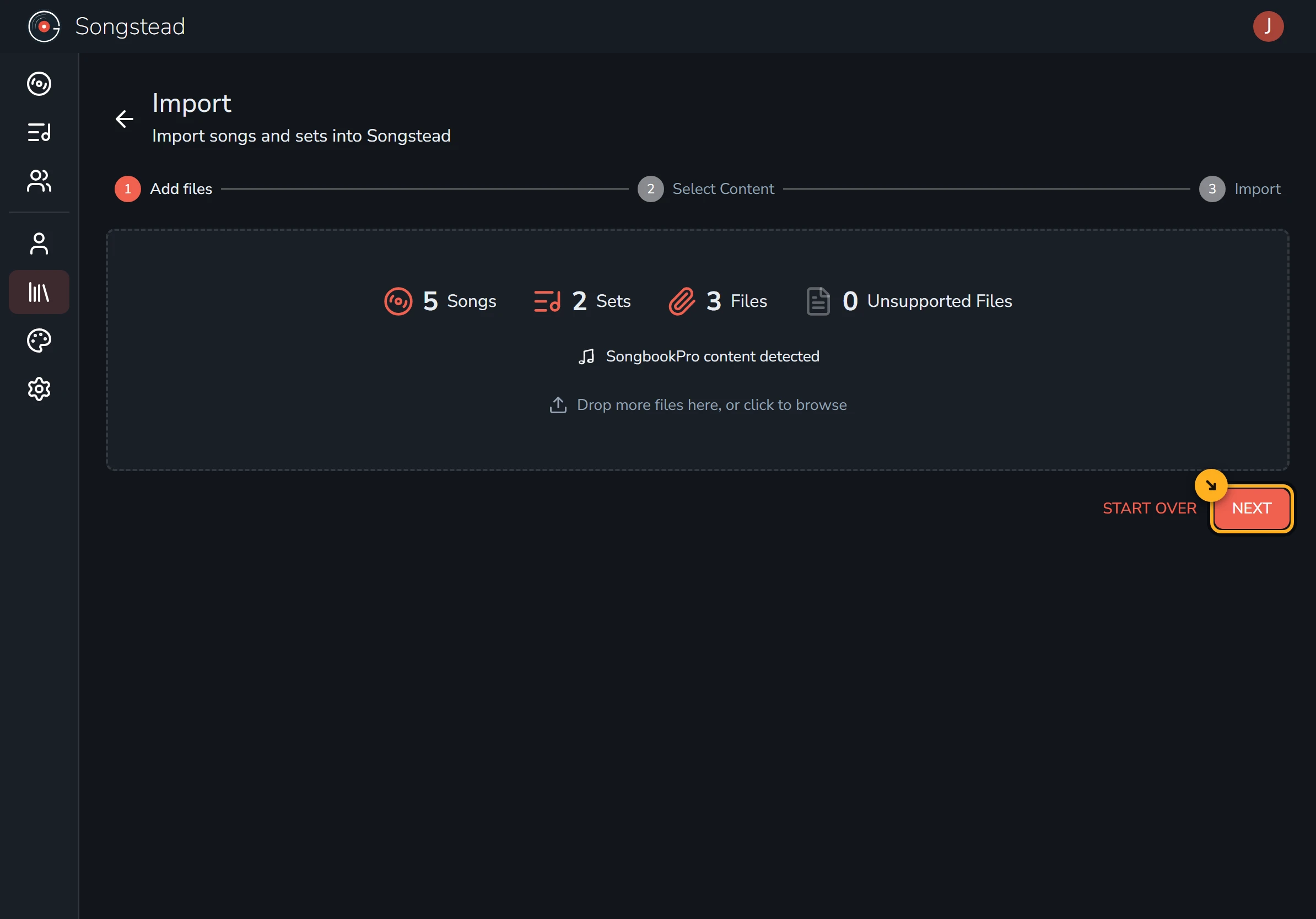Click the Unsupported Files document icon

pos(818,301)
